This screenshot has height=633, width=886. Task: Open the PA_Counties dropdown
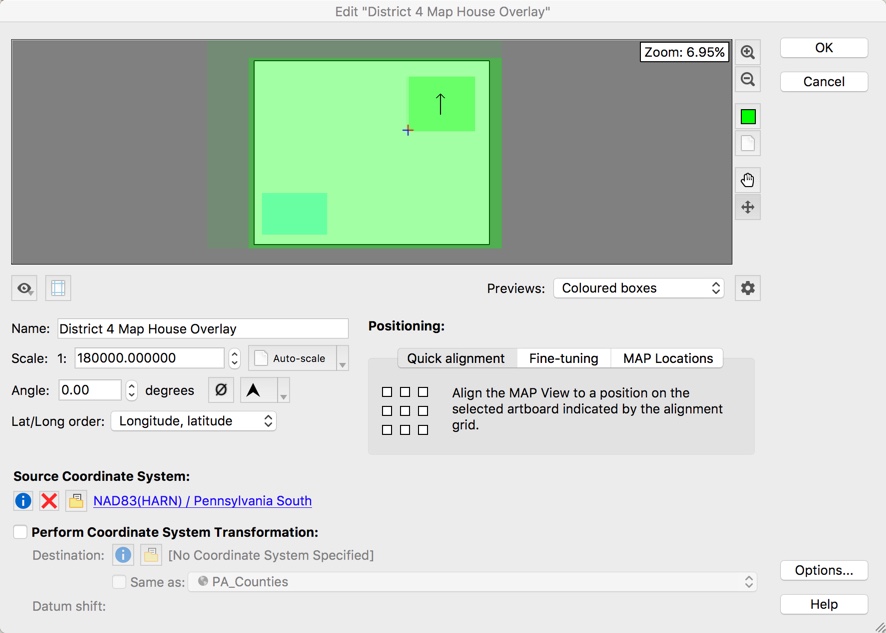click(x=472, y=582)
